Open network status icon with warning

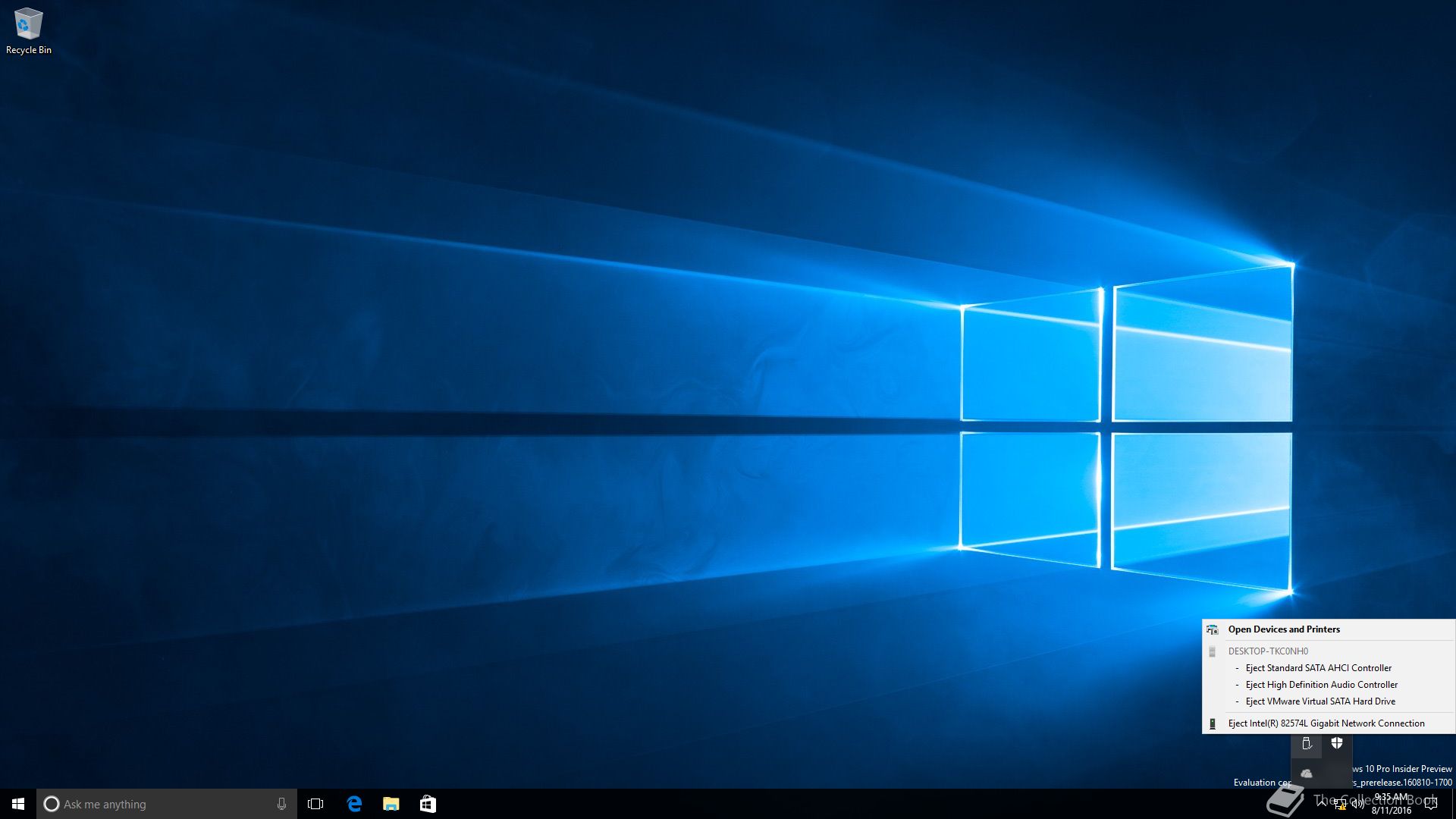coord(1340,805)
